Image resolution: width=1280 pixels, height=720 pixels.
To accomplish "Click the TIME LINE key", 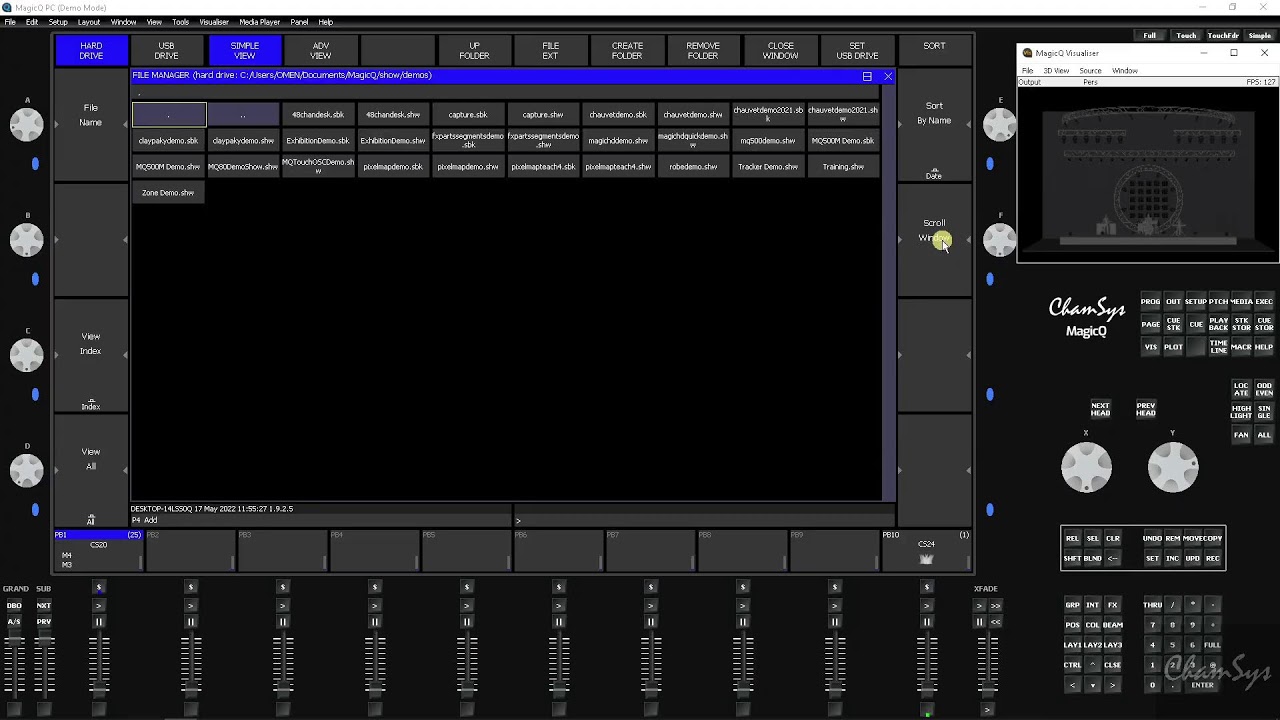I will click(x=1218, y=347).
